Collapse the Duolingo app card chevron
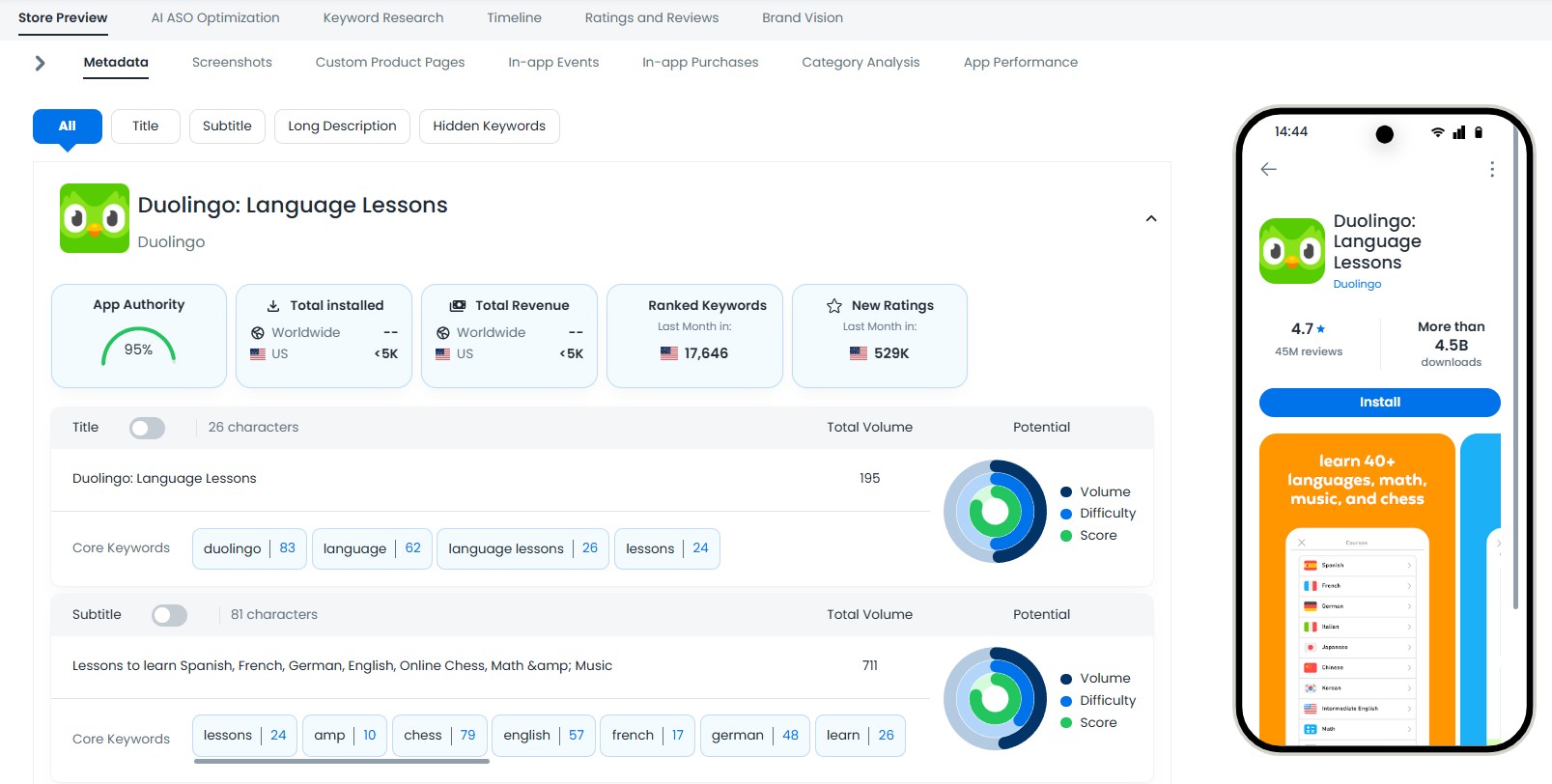Screen dimensions: 1552x784 1151,218
